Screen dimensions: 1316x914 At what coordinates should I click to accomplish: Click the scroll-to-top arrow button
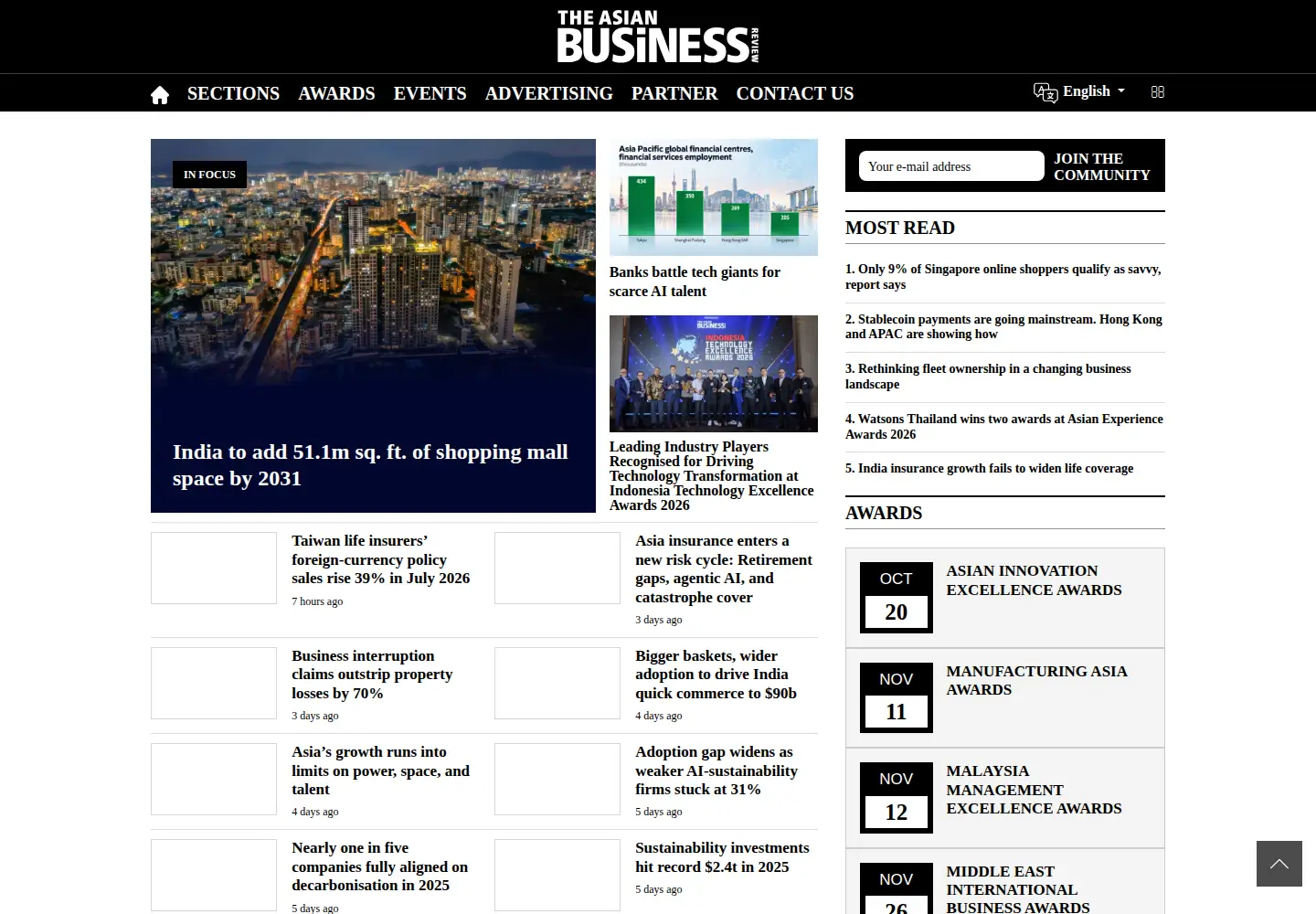coord(1279,864)
